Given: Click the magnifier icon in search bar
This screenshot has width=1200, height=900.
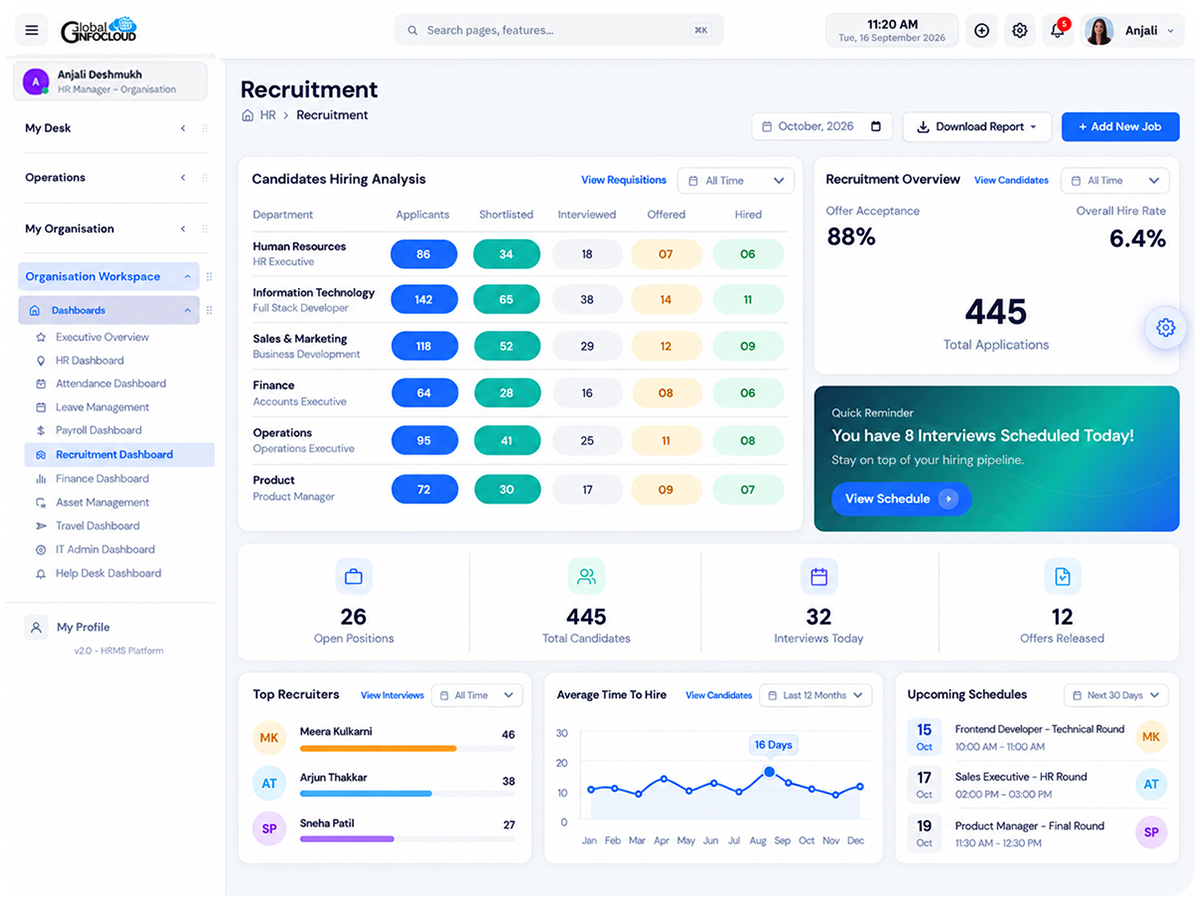Looking at the screenshot, I should pos(412,30).
